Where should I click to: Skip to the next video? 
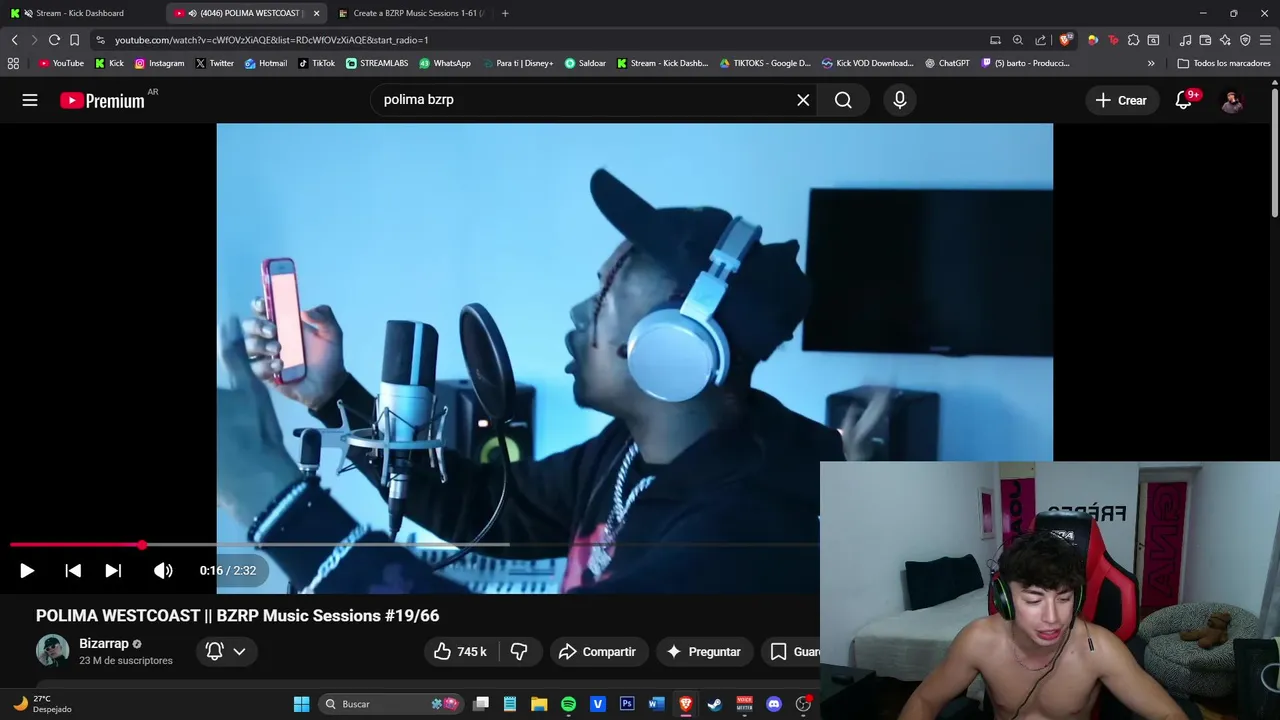pos(113,570)
